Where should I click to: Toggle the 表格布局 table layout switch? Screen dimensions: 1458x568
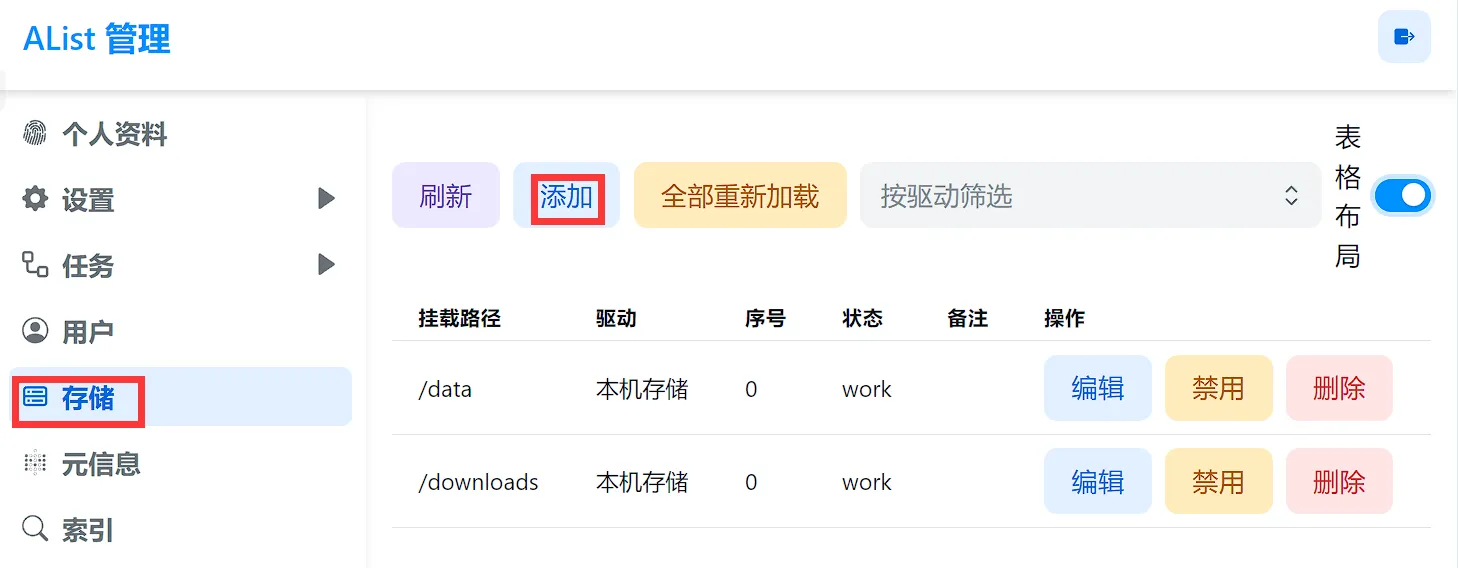[1402, 196]
